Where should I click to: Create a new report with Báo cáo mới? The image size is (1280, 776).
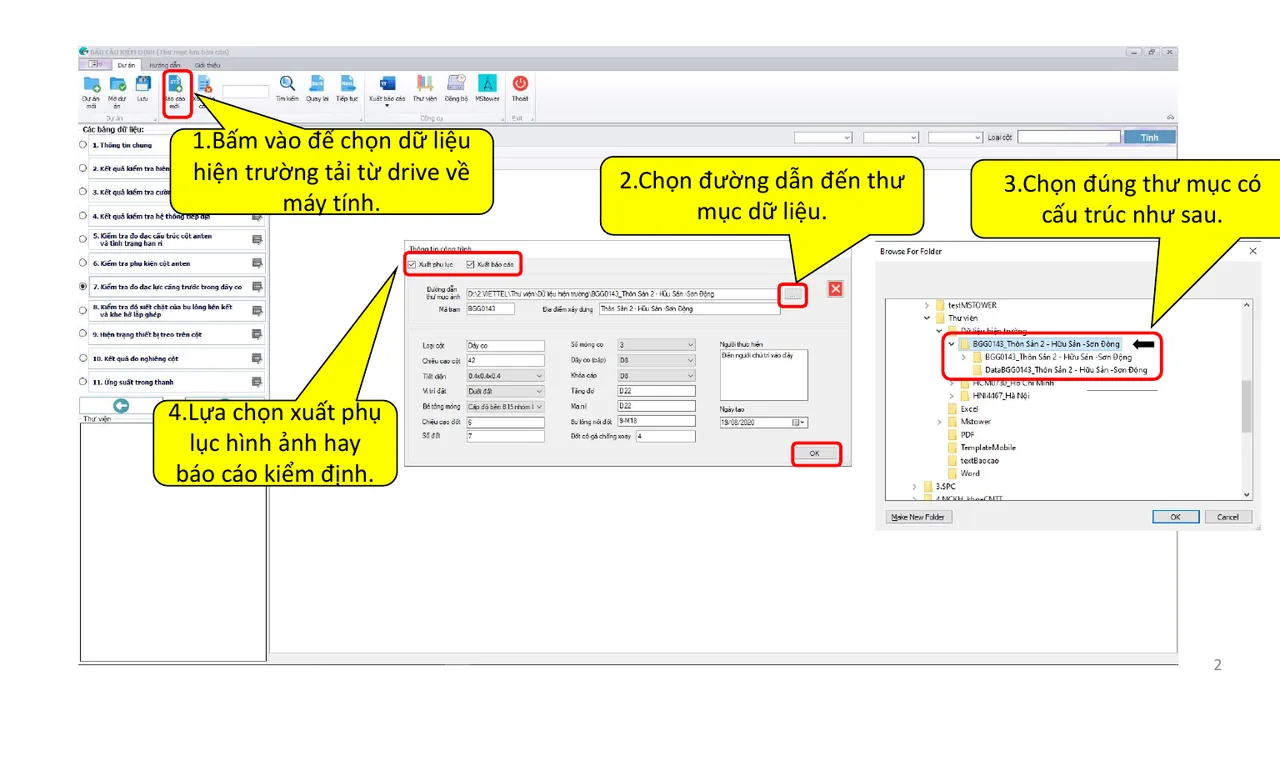[175, 90]
